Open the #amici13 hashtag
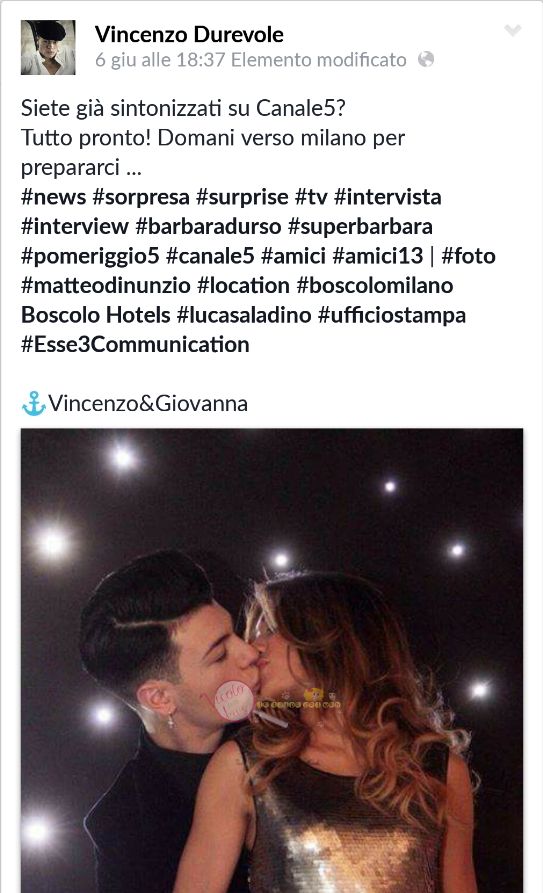The width and height of the screenshot is (543, 893). tap(378, 256)
